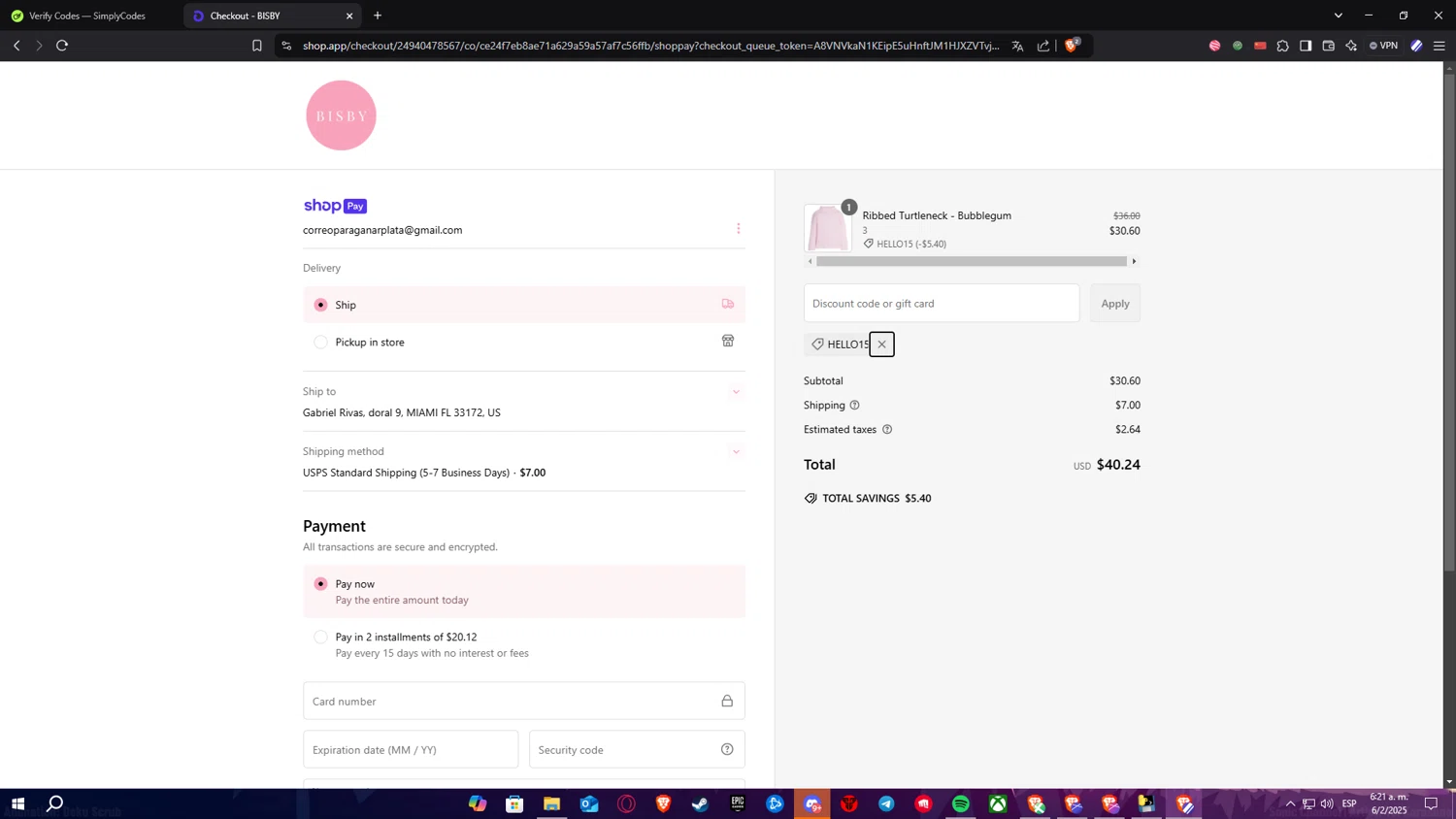The height and width of the screenshot is (819, 1456).
Task: Click the volume icon in system tray
Action: [x=1327, y=803]
